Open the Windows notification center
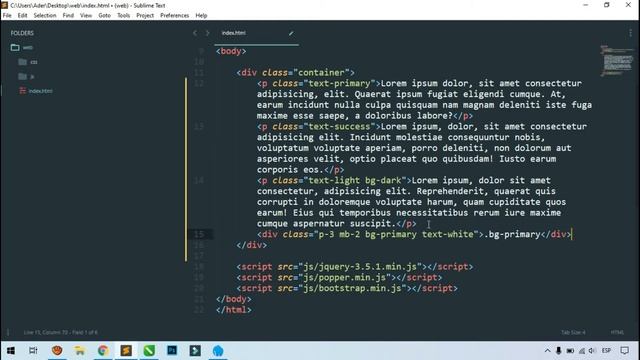Viewport: 640px width, 360px height. [x=624, y=351]
